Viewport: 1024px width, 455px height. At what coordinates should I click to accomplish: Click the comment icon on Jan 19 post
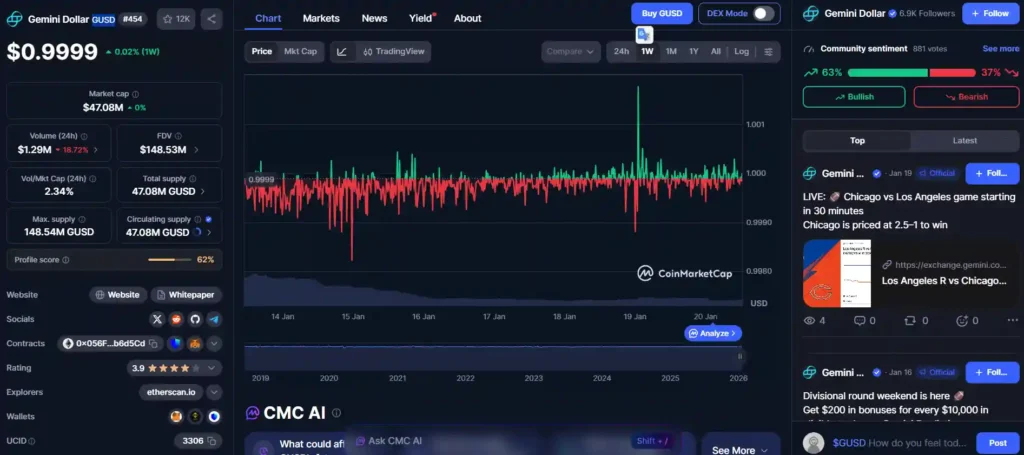[859, 321]
